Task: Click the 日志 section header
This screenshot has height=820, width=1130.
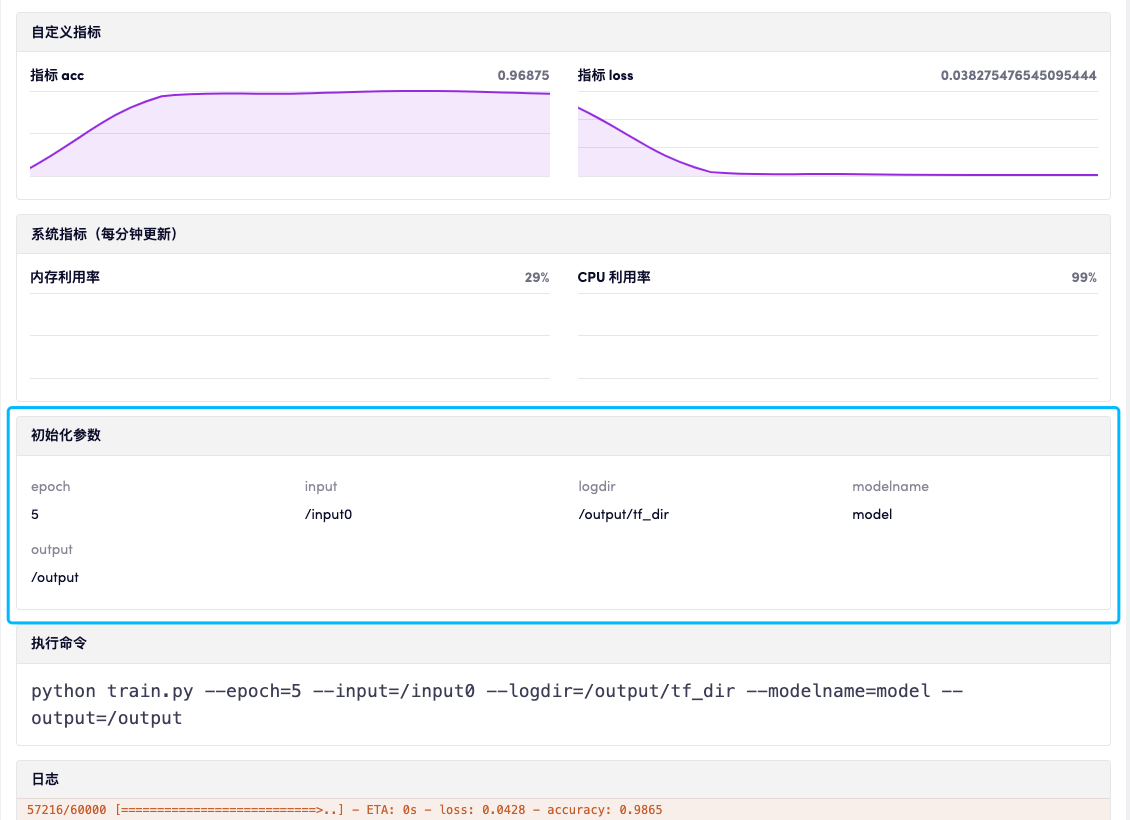Action: pyautogui.click(x=45, y=778)
